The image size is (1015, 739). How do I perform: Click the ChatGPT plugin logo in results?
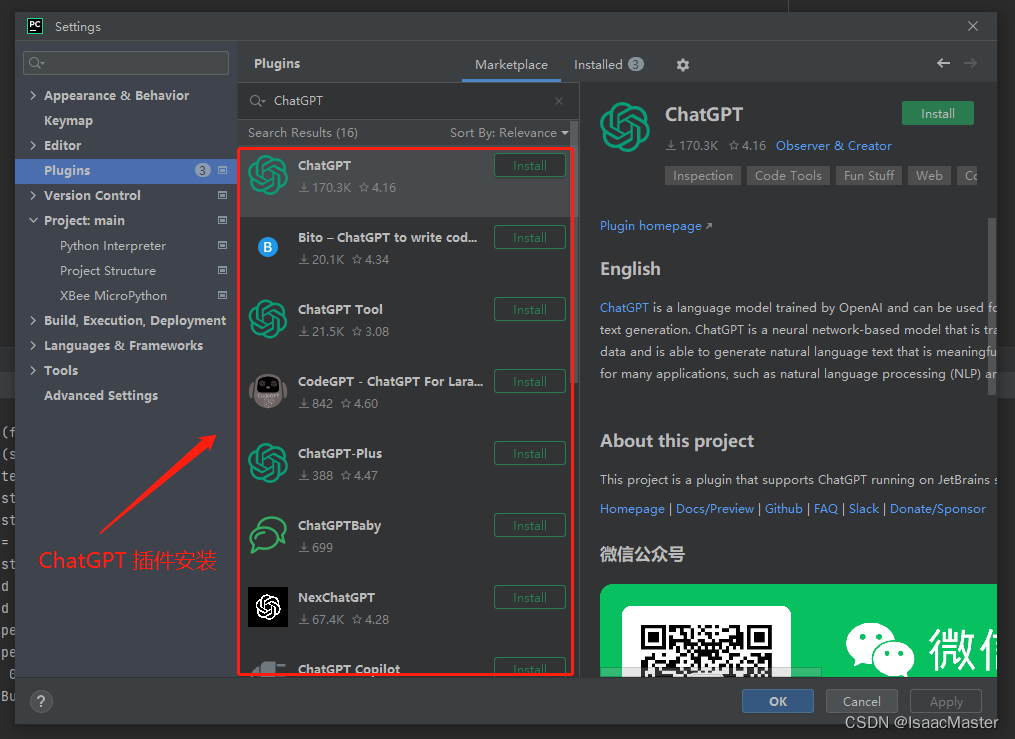[268, 175]
